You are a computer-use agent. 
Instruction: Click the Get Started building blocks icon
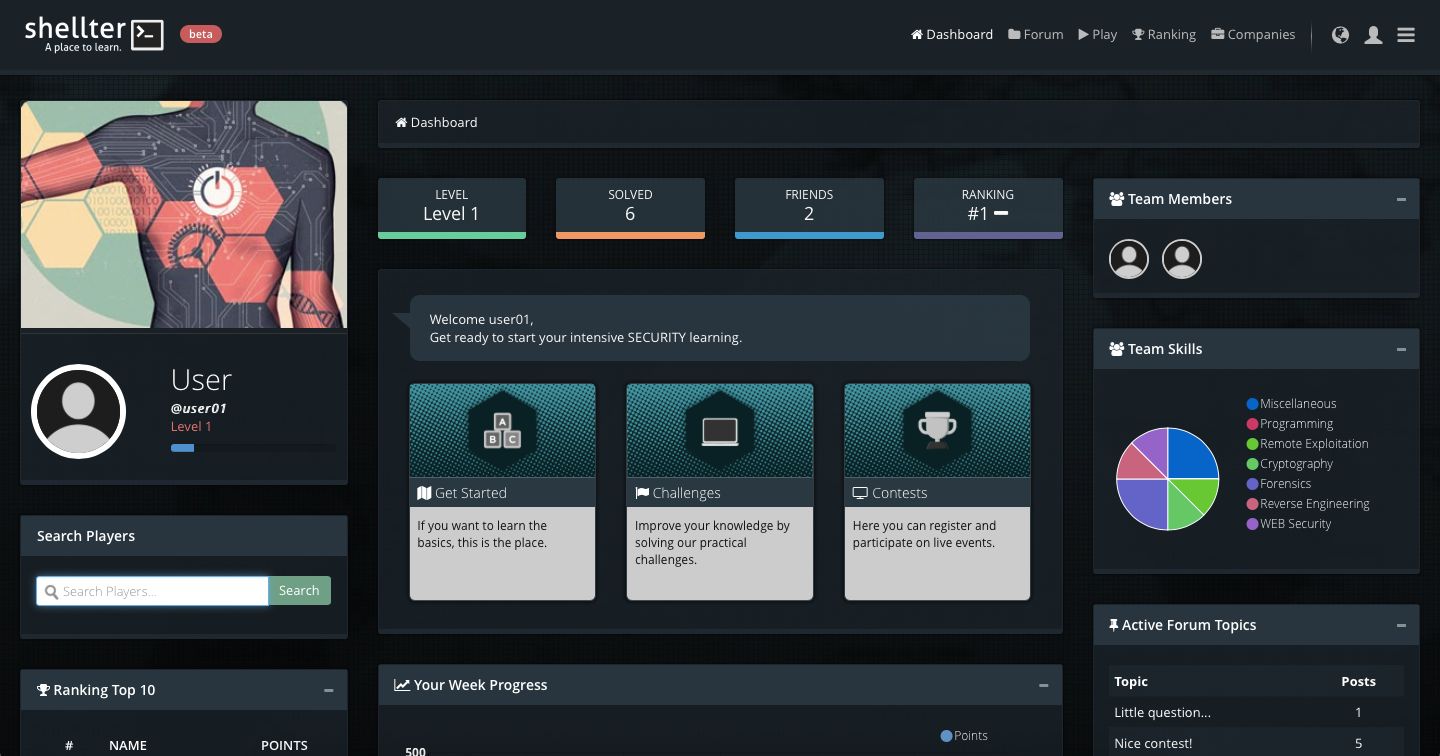502,430
